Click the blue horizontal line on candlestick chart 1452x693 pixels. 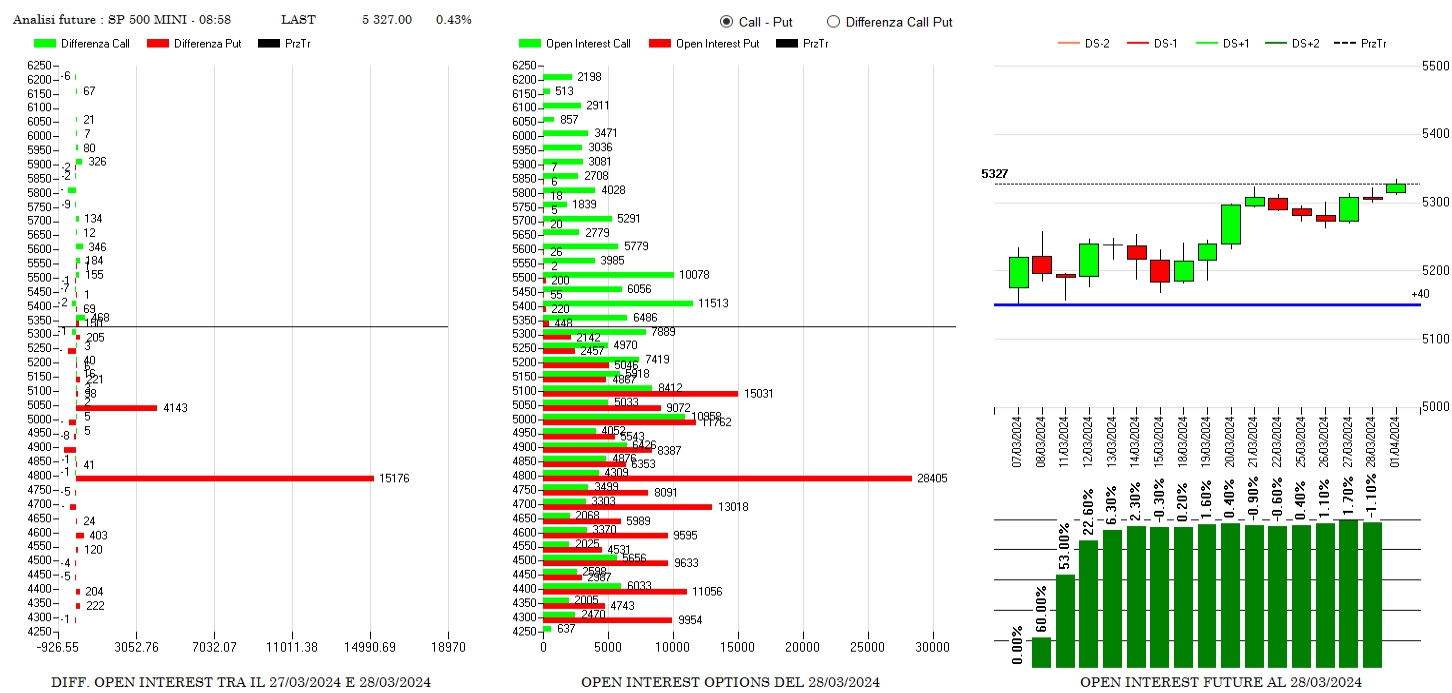click(1207, 304)
